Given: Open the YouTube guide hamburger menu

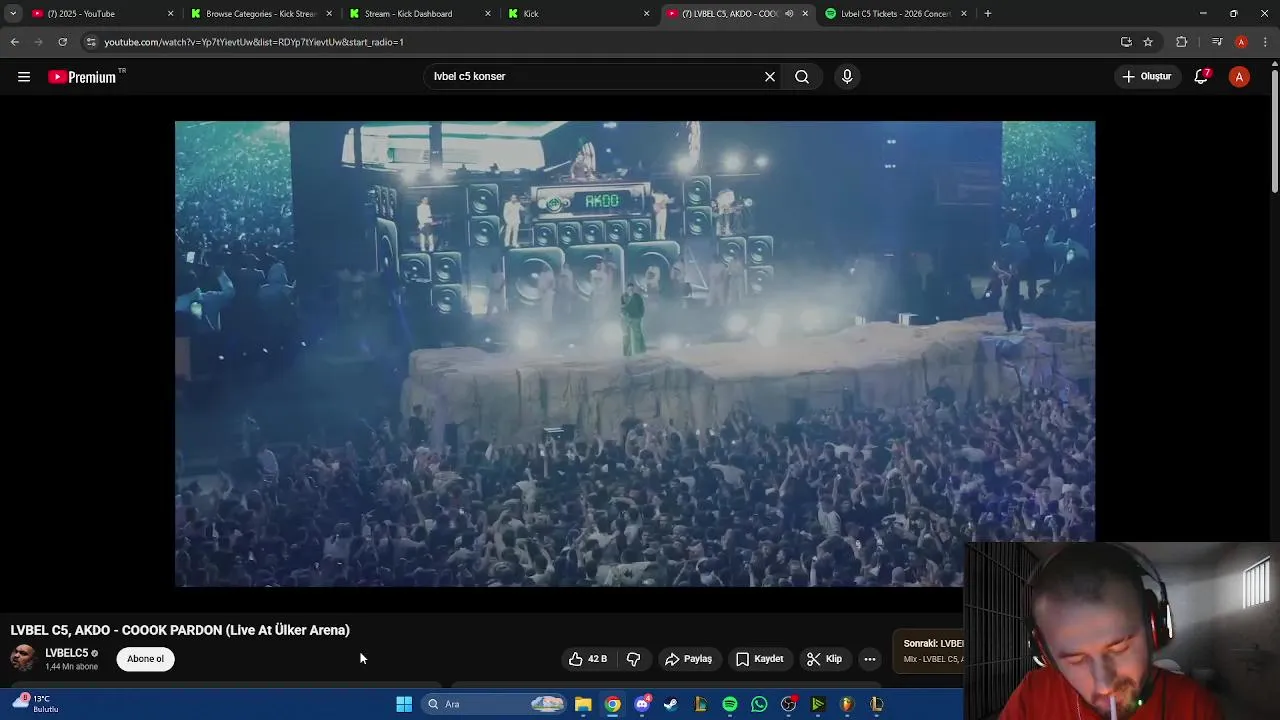Looking at the screenshot, I should [24, 77].
